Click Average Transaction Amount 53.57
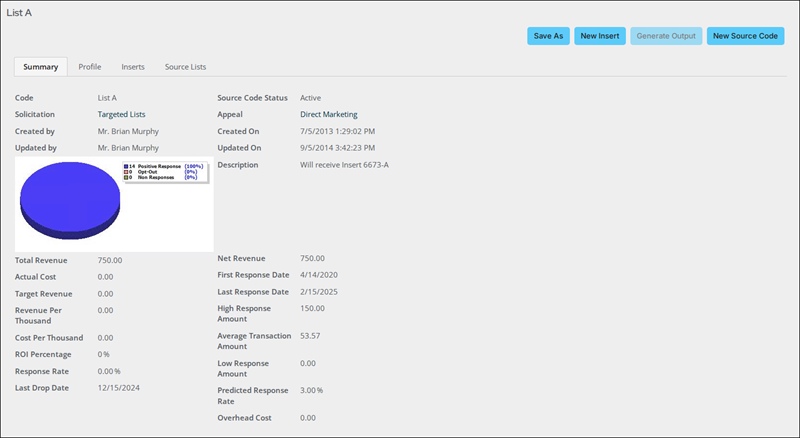This screenshot has height=438, width=800. point(310,336)
